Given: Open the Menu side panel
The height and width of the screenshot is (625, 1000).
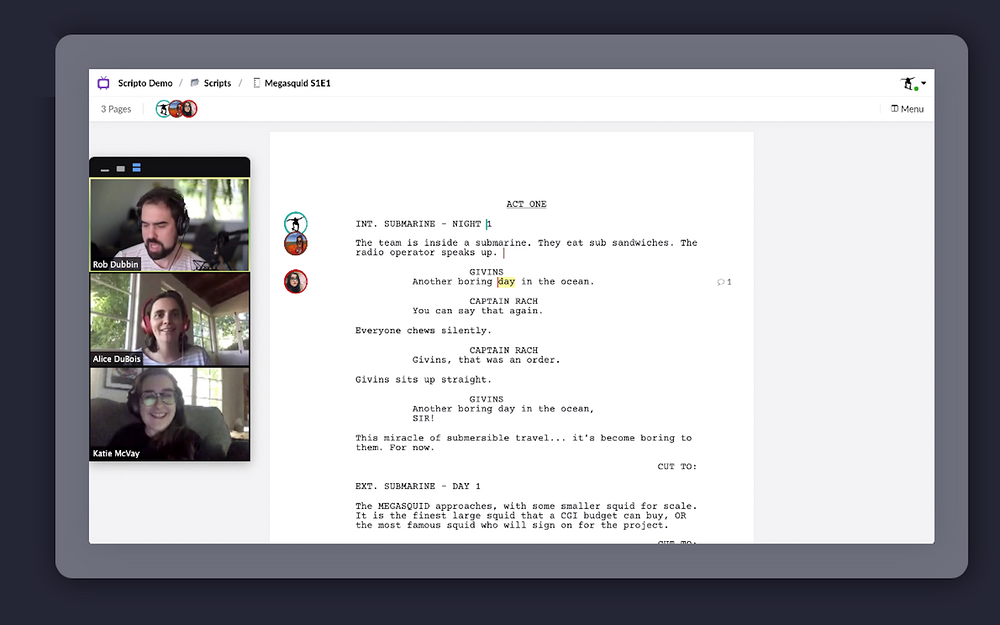Looking at the screenshot, I should (907, 109).
